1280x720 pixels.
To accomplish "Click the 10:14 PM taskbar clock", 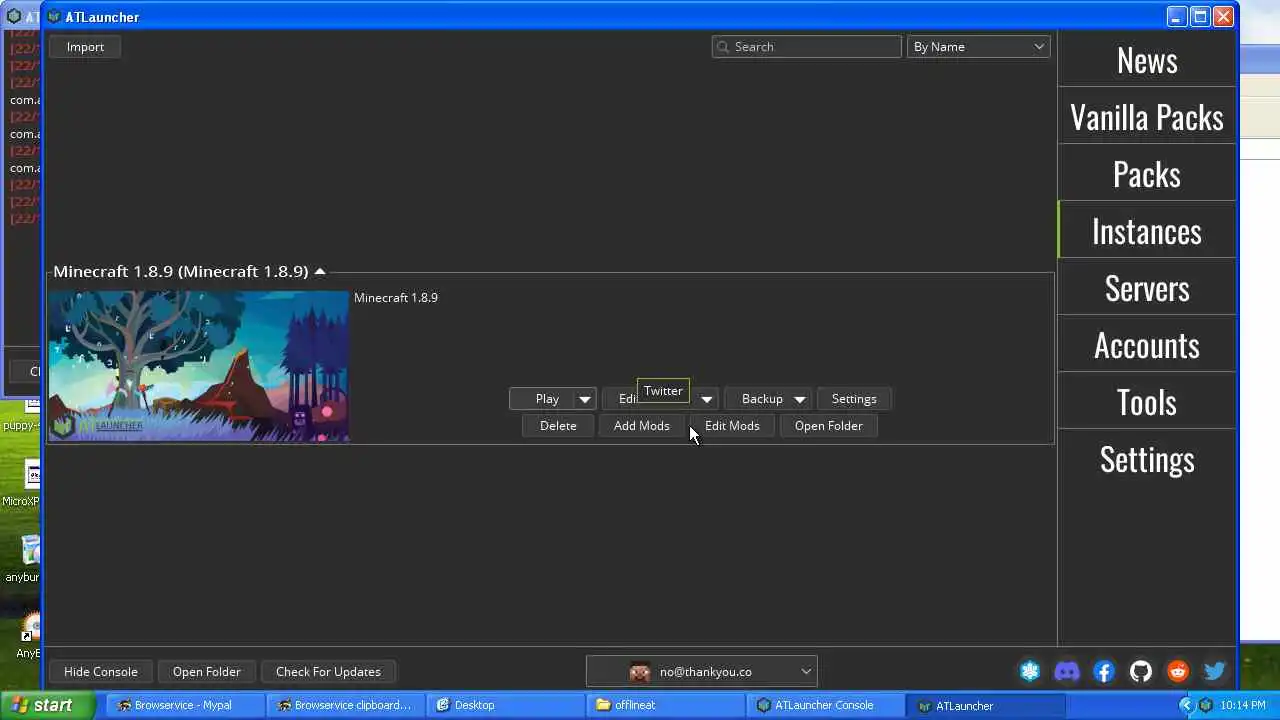I will [x=1243, y=705].
